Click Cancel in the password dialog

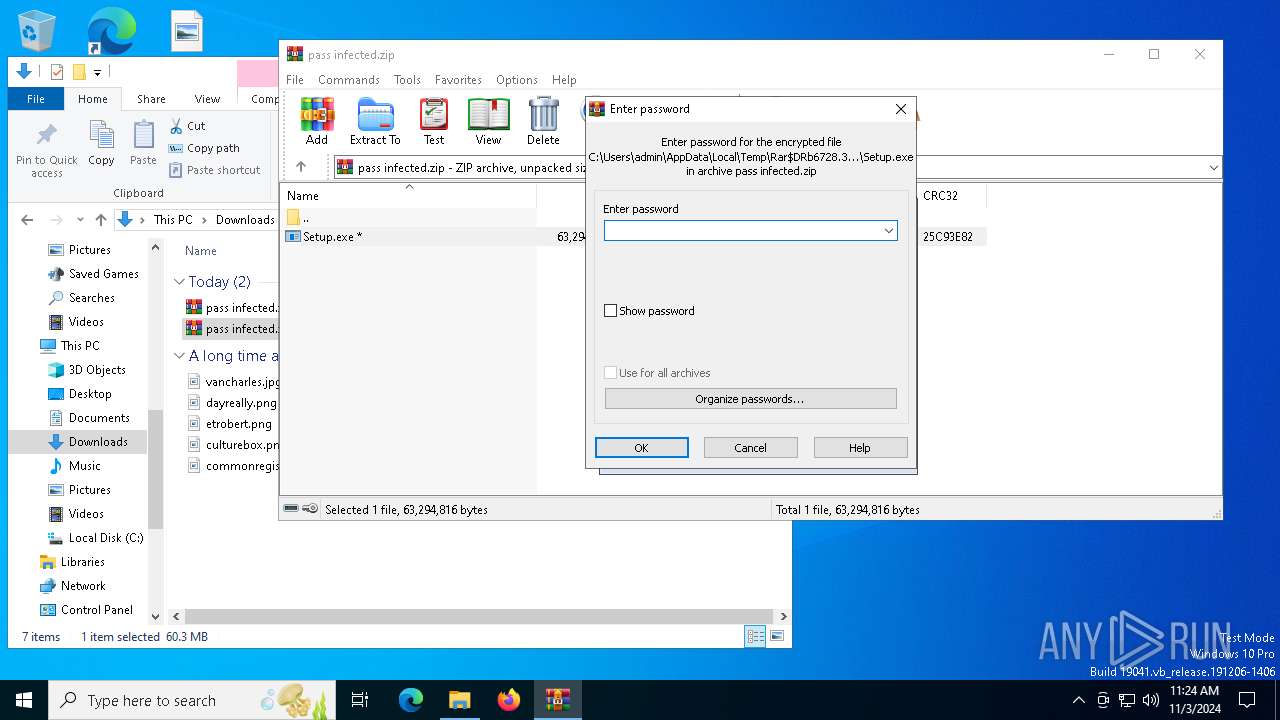tap(750, 448)
